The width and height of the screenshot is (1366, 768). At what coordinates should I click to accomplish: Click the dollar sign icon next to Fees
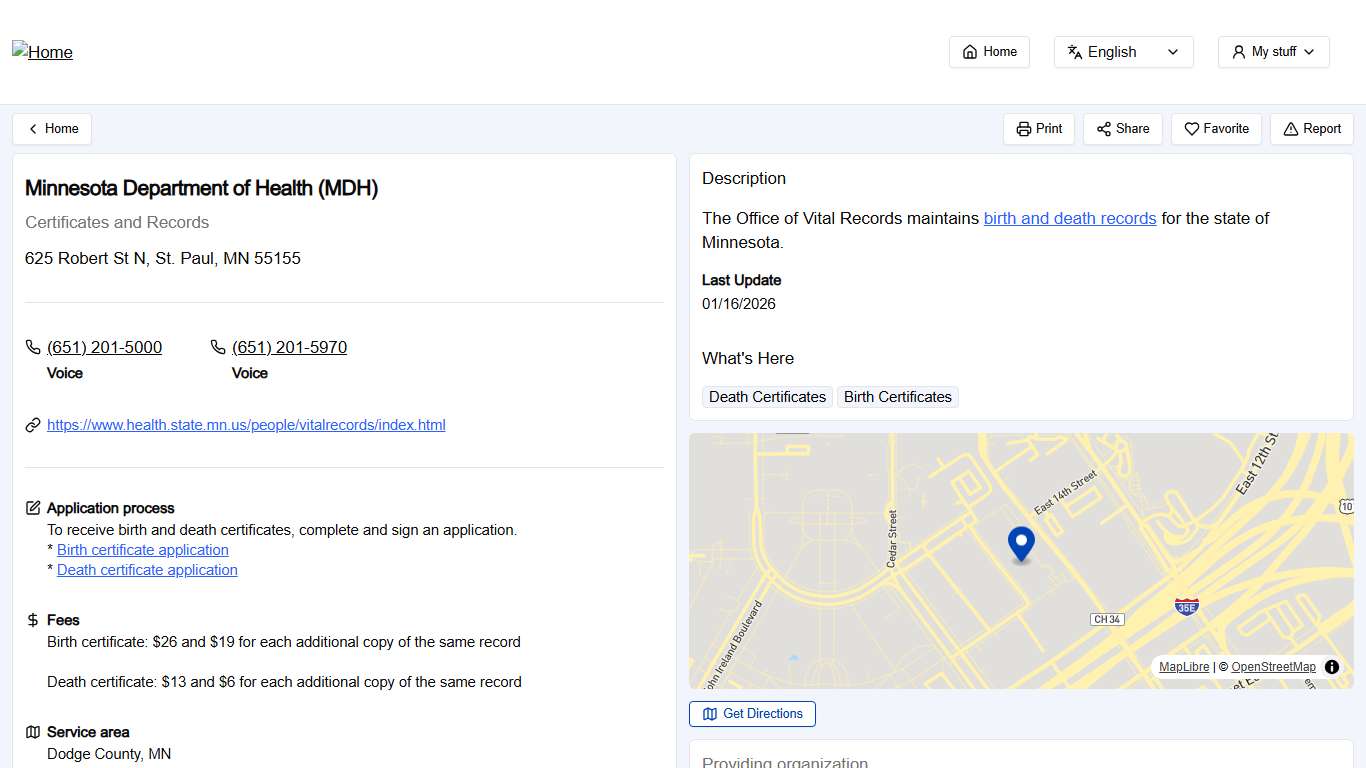[32, 620]
